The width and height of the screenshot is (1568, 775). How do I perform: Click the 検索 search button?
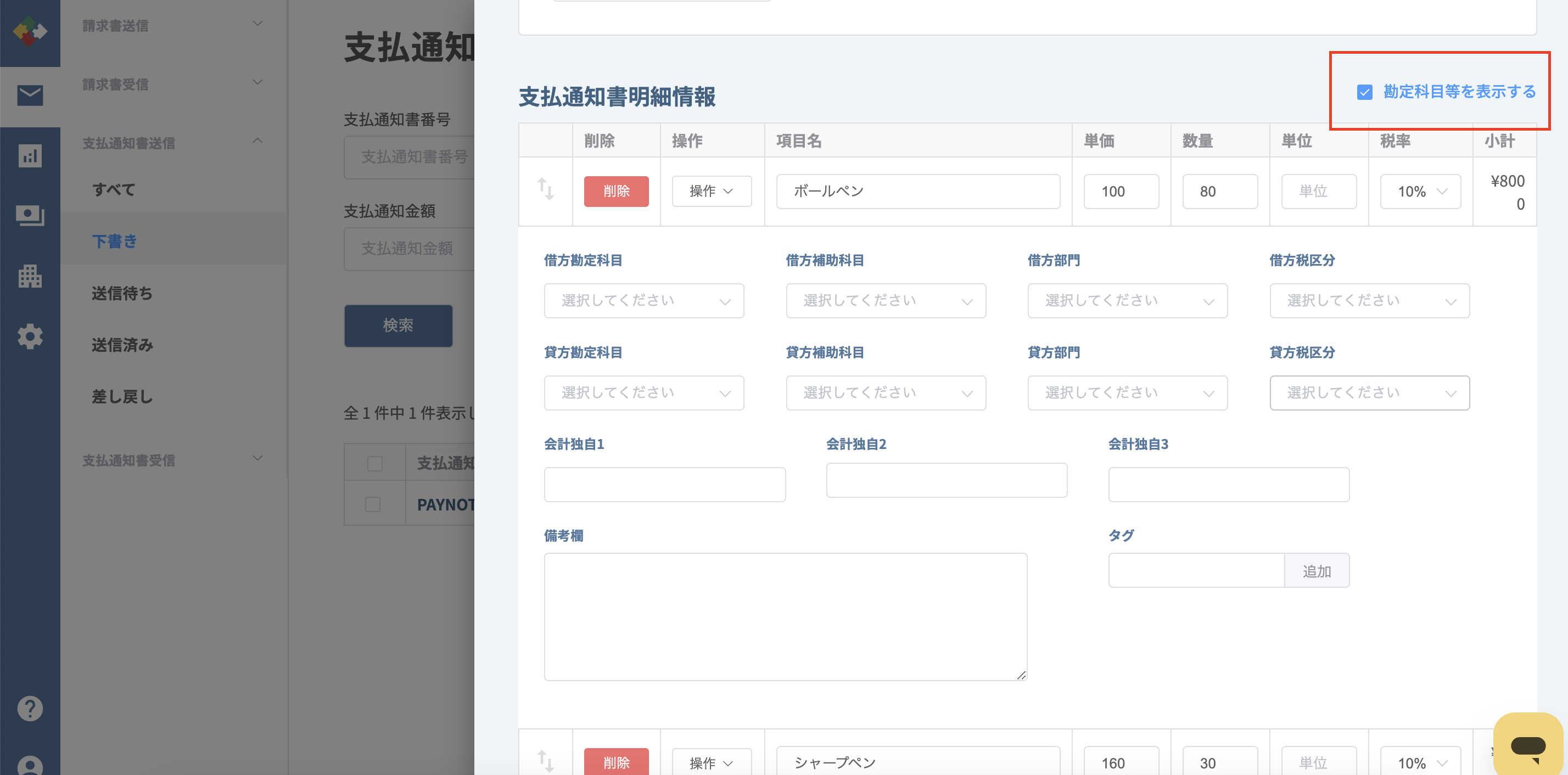pos(398,325)
